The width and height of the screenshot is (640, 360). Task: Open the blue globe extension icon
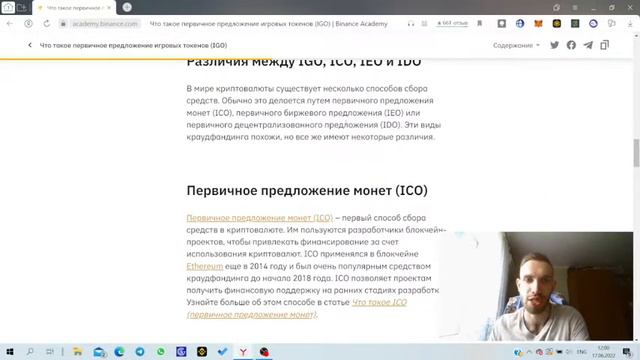(x=520, y=24)
